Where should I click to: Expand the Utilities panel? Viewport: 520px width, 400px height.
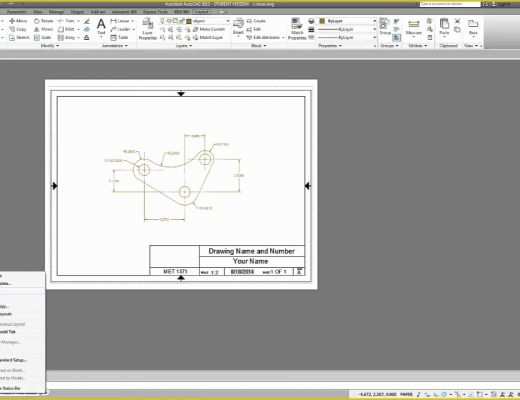[418, 46]
